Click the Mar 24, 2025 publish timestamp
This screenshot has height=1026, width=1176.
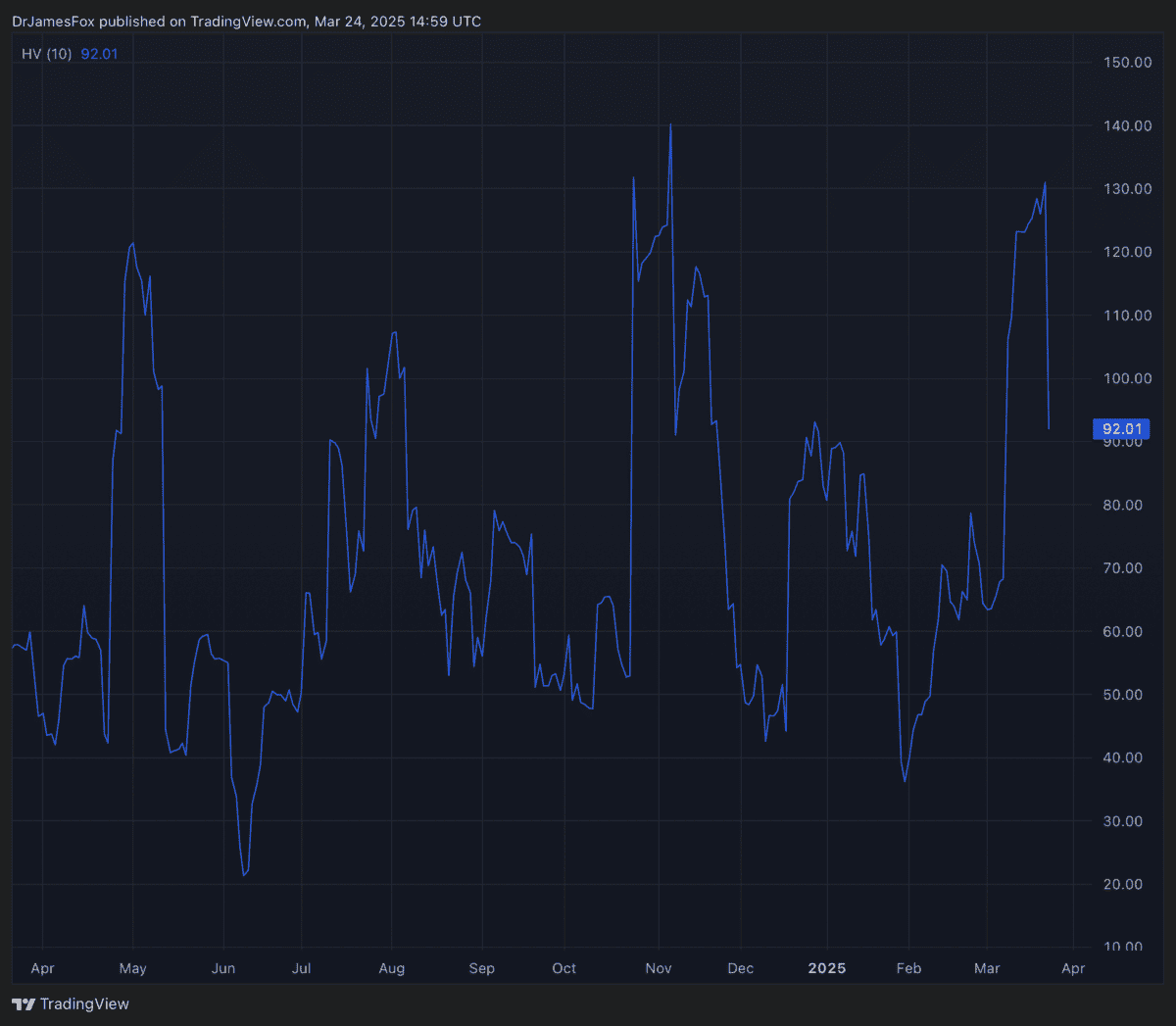398,21
